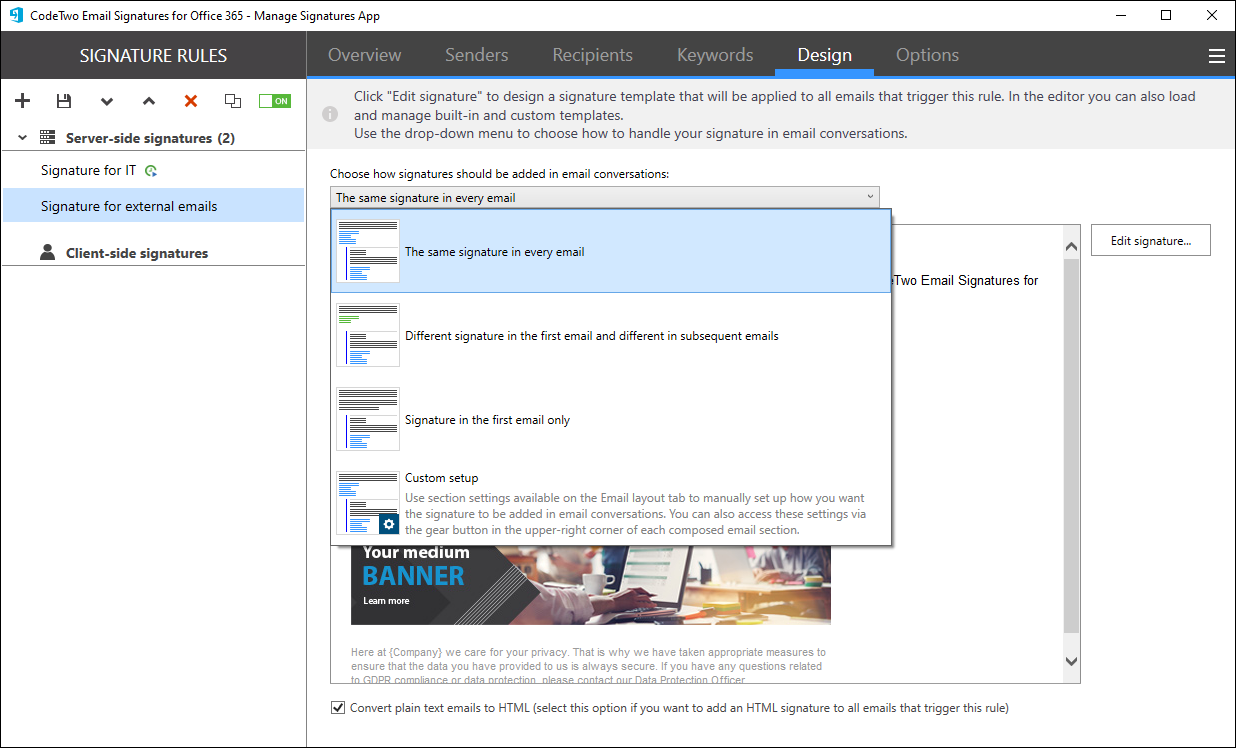Click the info icon in the hint bar
The height and width of the screenshot is (748, 1236).
click(x=330, y=115)
